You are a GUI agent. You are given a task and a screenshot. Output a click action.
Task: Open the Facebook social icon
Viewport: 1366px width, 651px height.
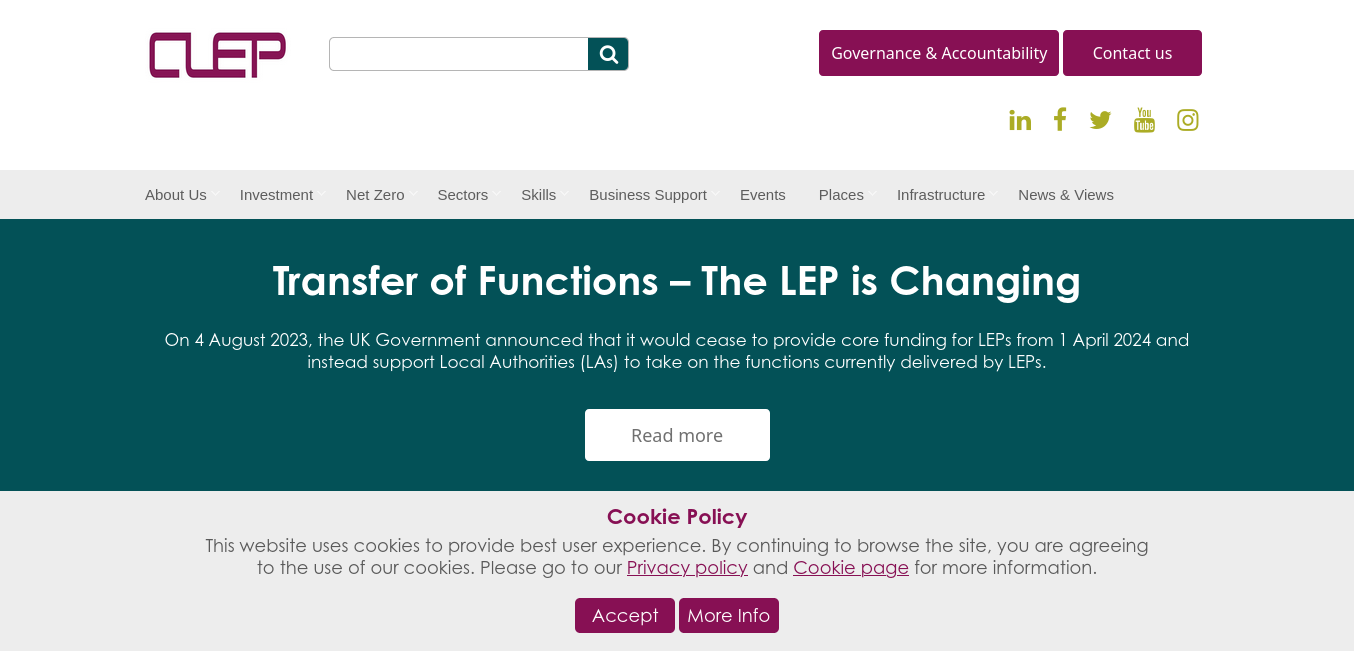[1060, 120]
